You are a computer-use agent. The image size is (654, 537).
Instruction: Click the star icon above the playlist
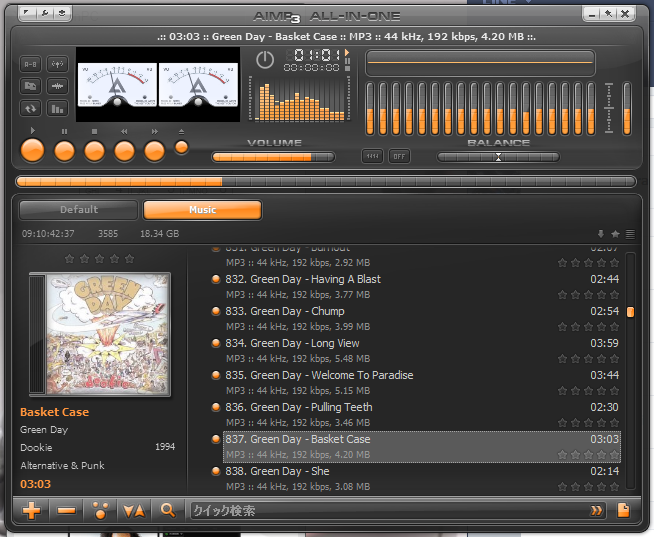(615, 234)
